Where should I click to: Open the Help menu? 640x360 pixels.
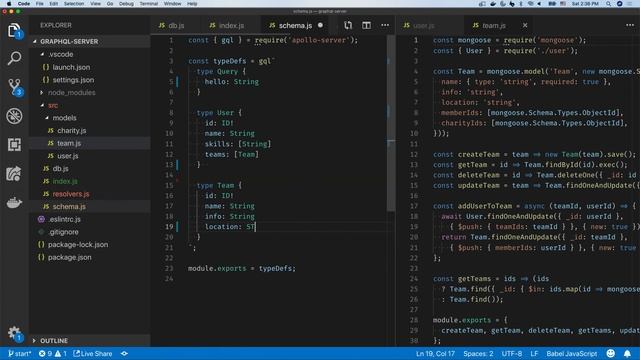point(192,4)
